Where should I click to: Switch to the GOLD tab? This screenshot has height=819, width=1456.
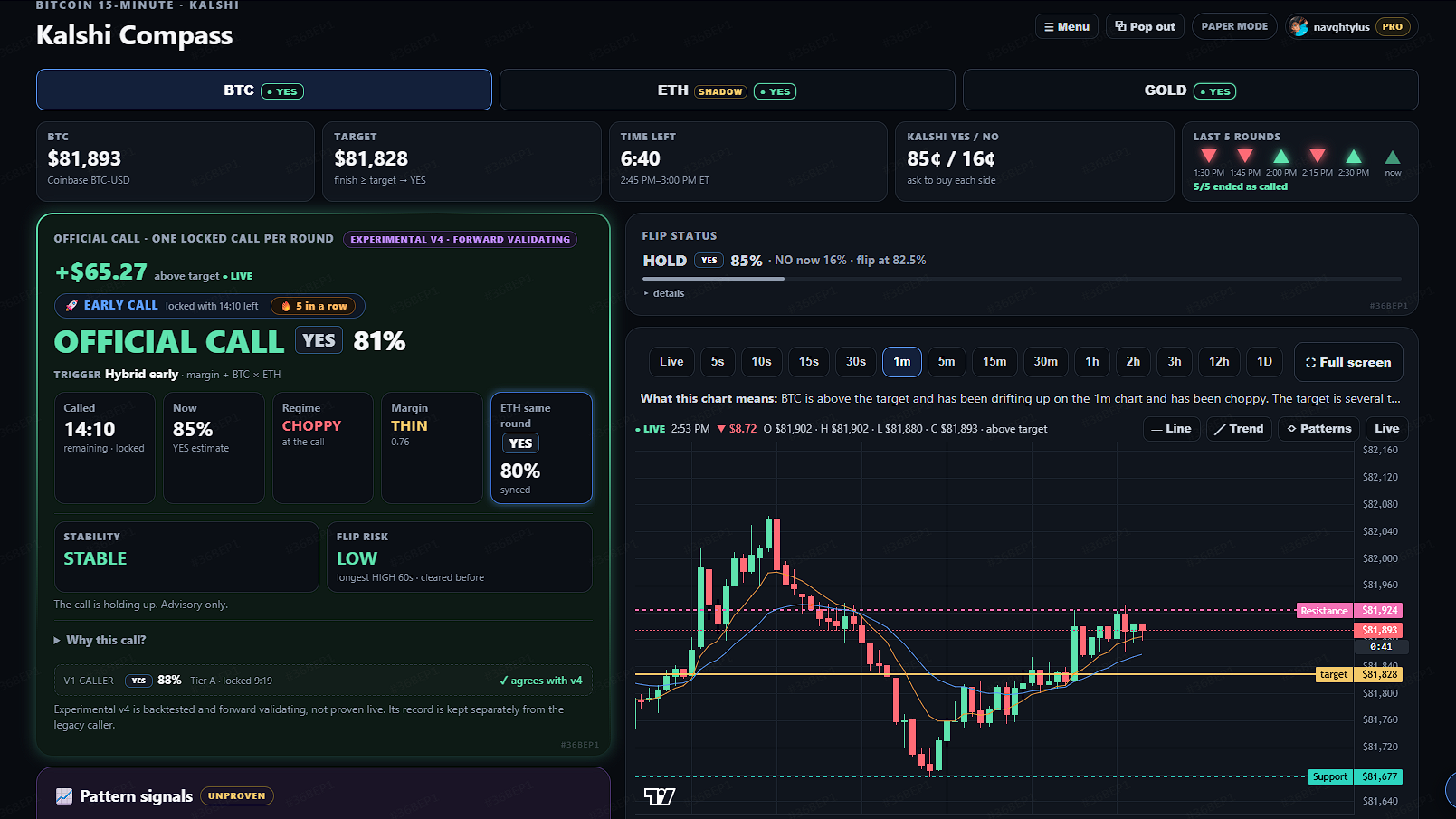point(1190,90)
